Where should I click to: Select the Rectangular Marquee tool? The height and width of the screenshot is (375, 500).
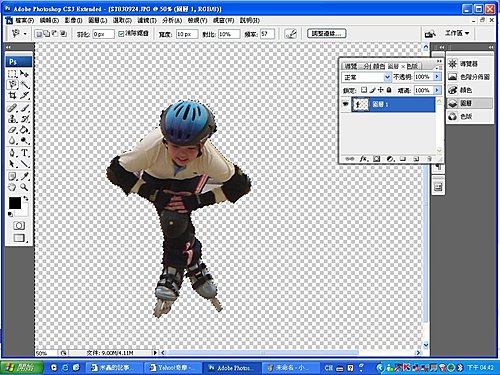(12, 74)
